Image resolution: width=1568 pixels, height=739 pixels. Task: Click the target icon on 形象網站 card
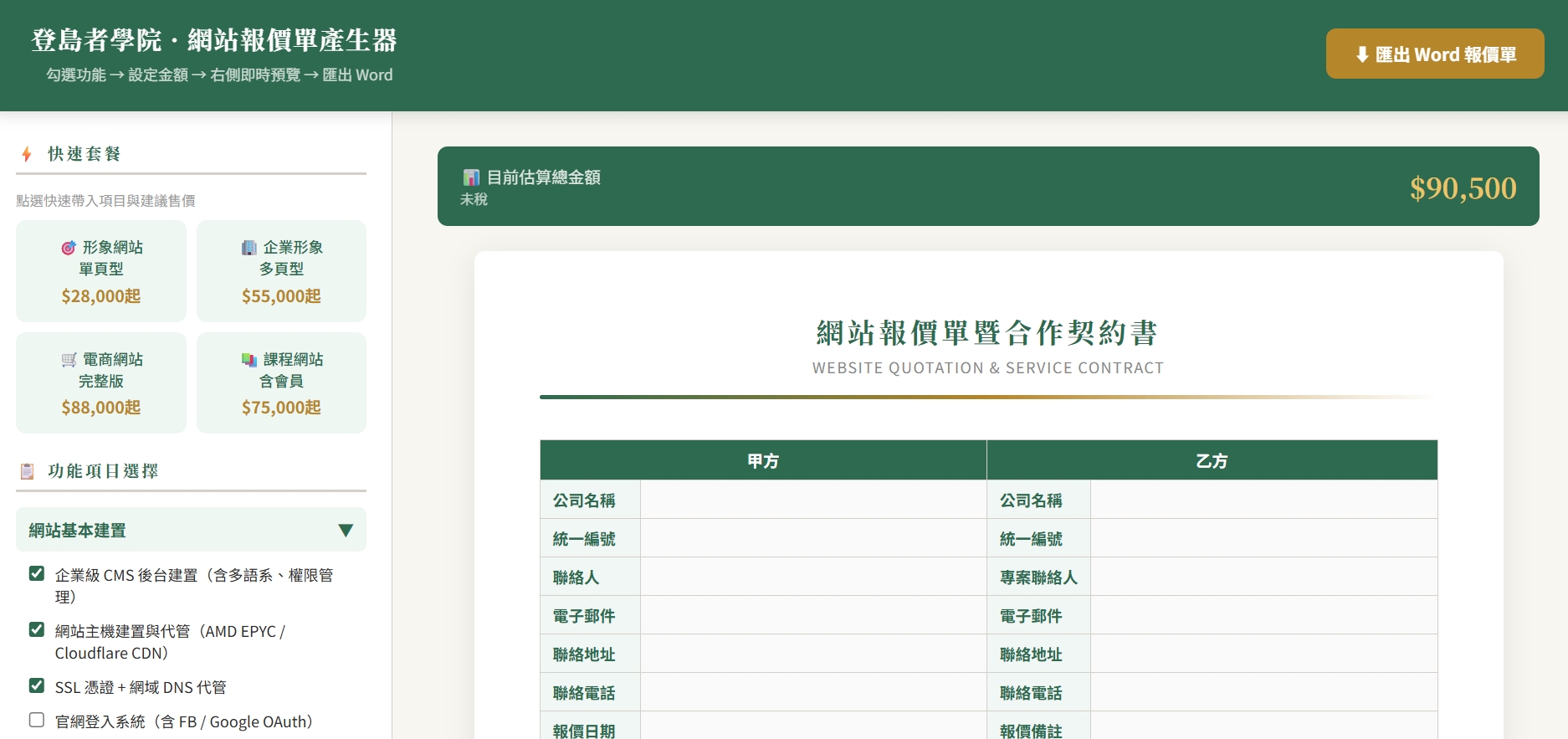(69, 248)
